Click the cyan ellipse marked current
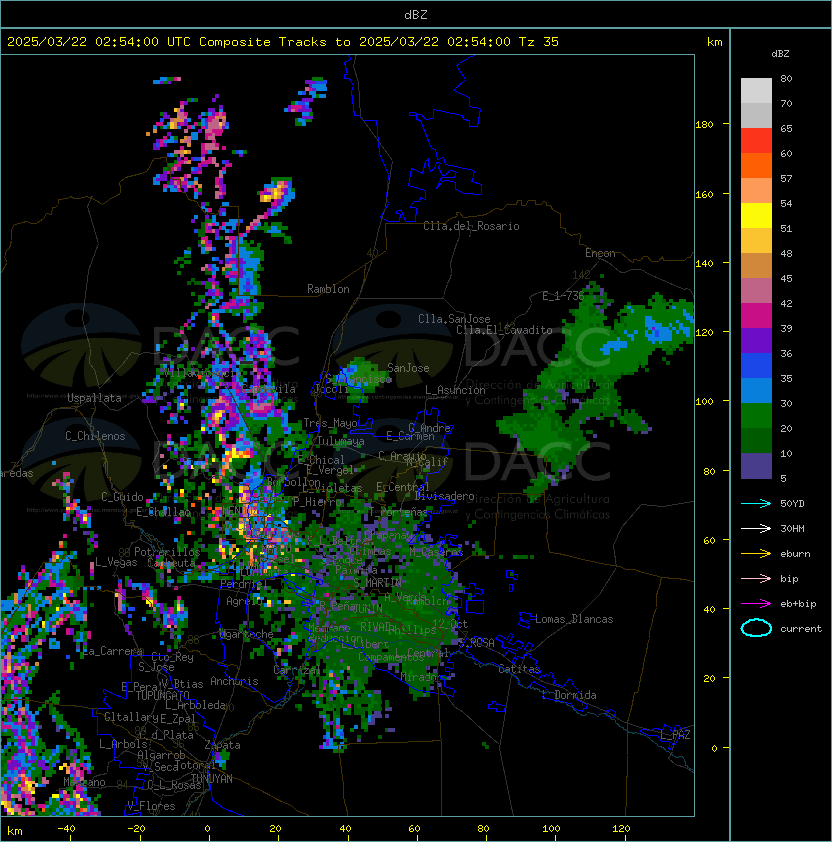The width and height of the screenshot is (832, 842). (756, 628)
